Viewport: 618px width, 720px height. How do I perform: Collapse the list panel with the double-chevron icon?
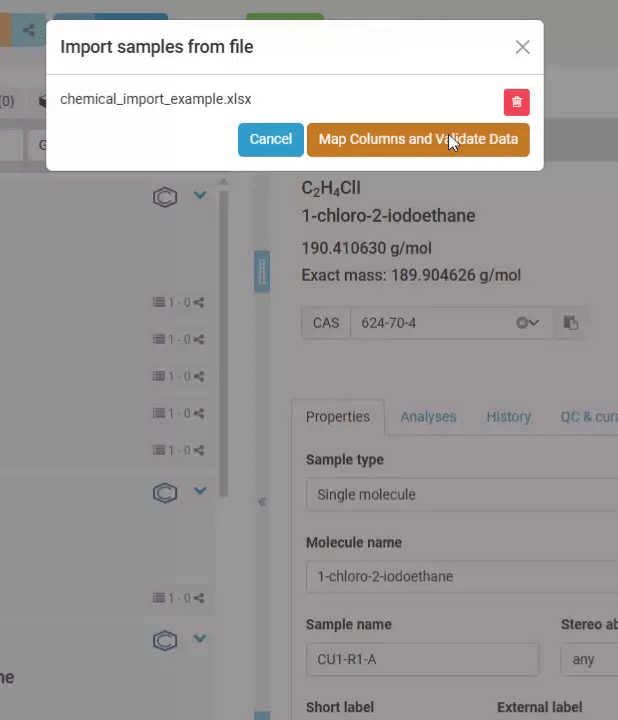(262, 502)
